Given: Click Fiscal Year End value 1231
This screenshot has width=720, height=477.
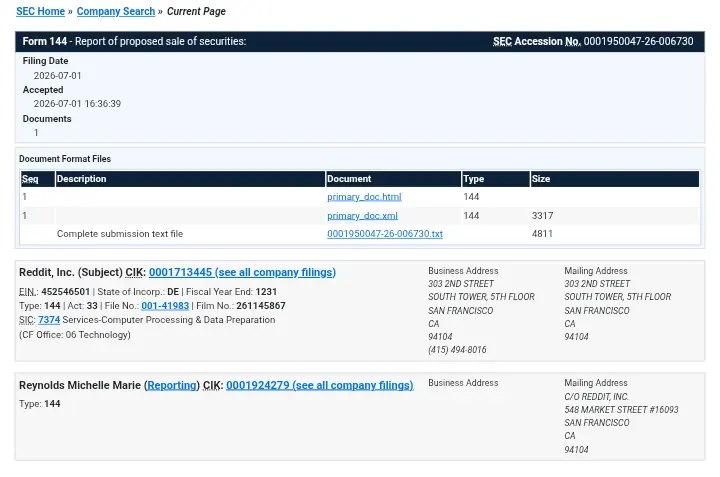Looking at the screenshot, I should tap(266, 292).
